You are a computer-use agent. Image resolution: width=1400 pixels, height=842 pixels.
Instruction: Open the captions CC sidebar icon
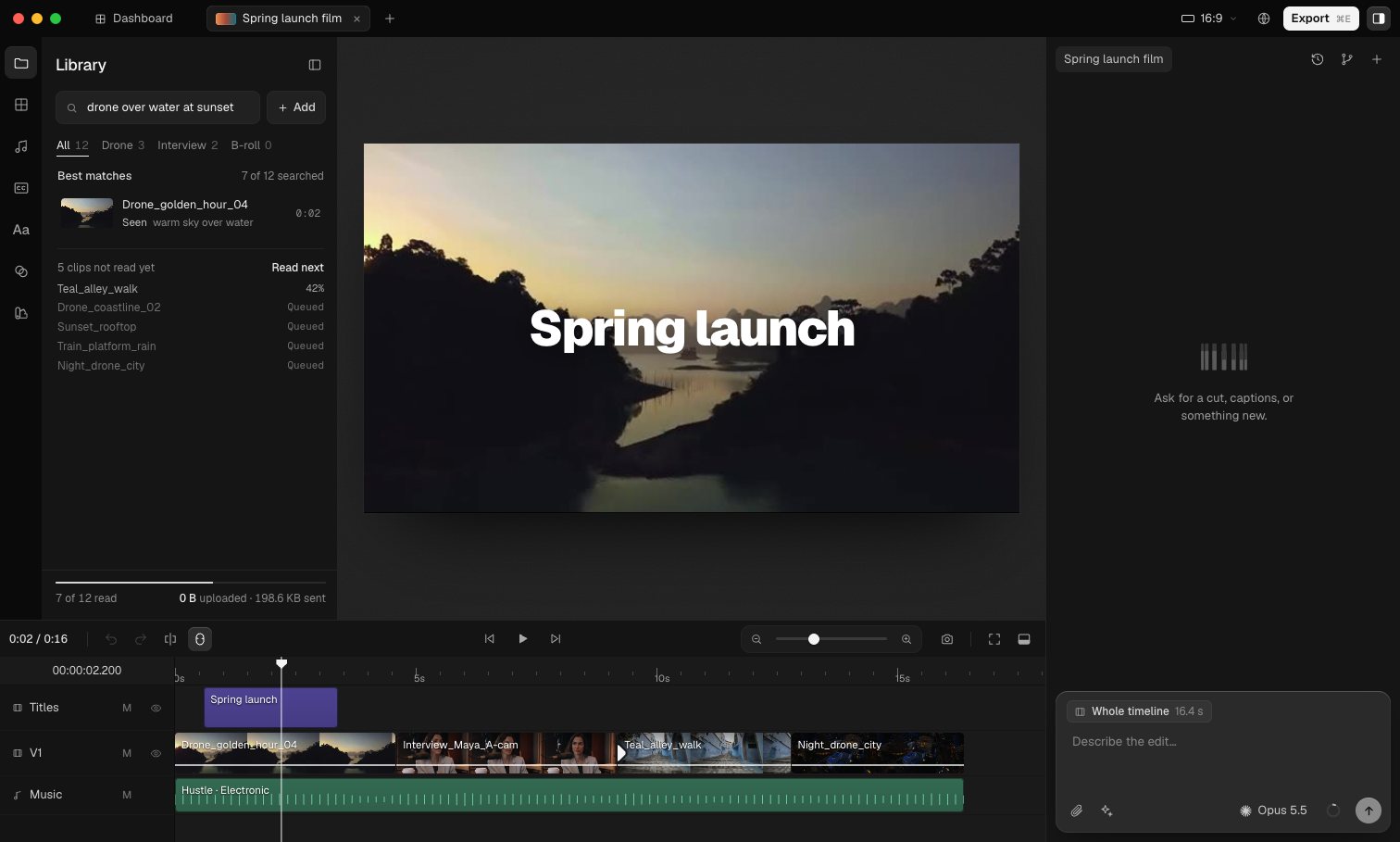(x=21, y=188)
